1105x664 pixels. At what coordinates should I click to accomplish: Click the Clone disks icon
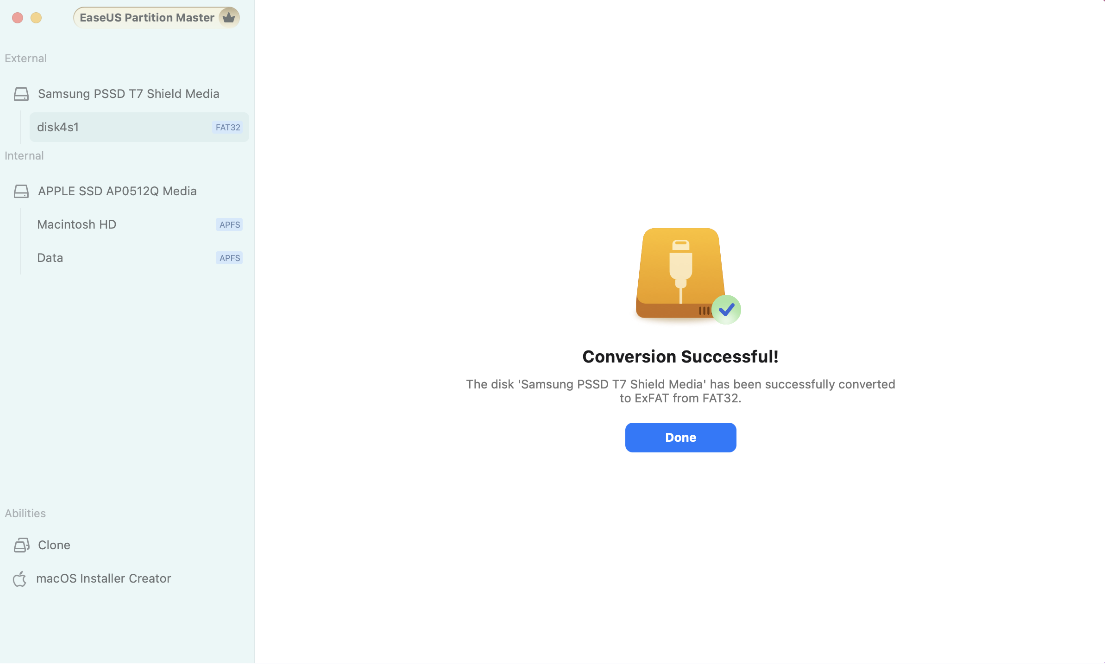pos(21,545)
